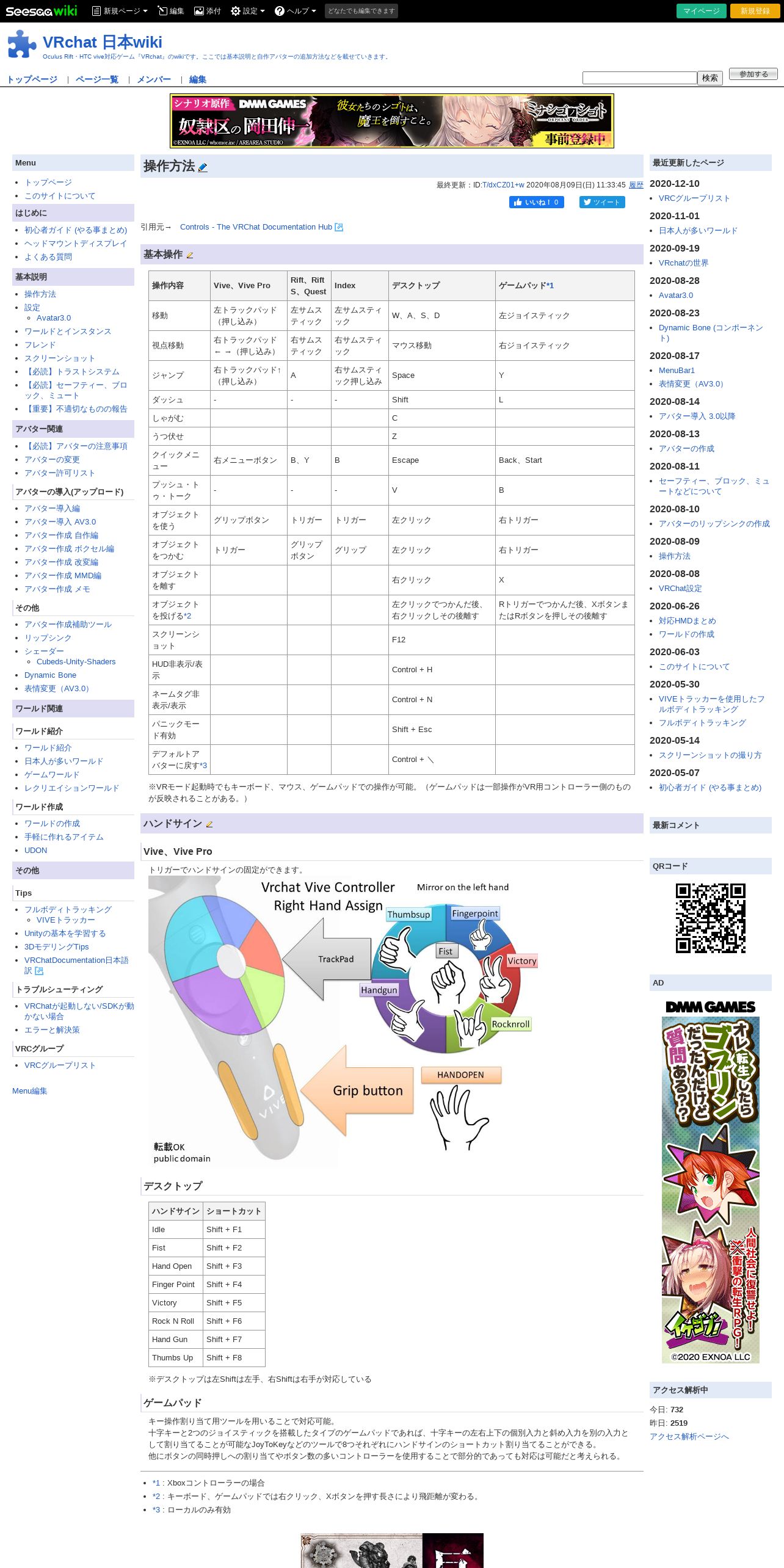
Task: Open 【必読】トラストシステム sidebar link
Action: [x=72, y=372]
